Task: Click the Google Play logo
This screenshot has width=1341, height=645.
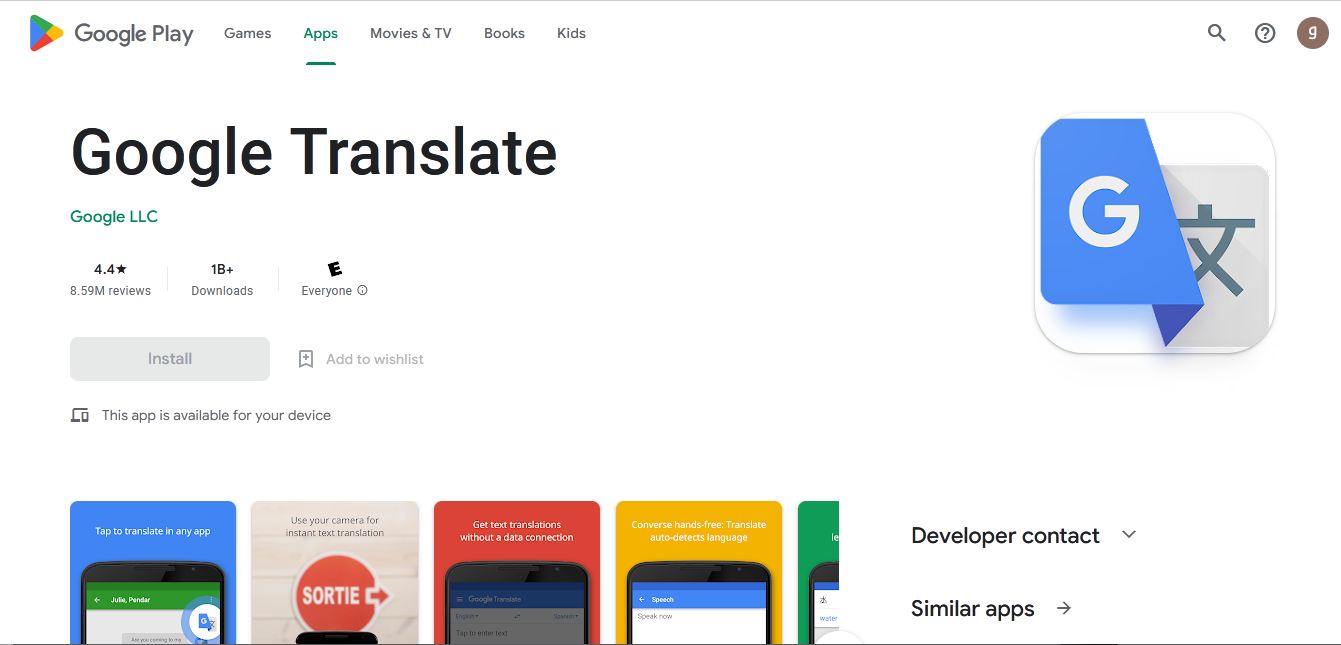Action: 111,33
